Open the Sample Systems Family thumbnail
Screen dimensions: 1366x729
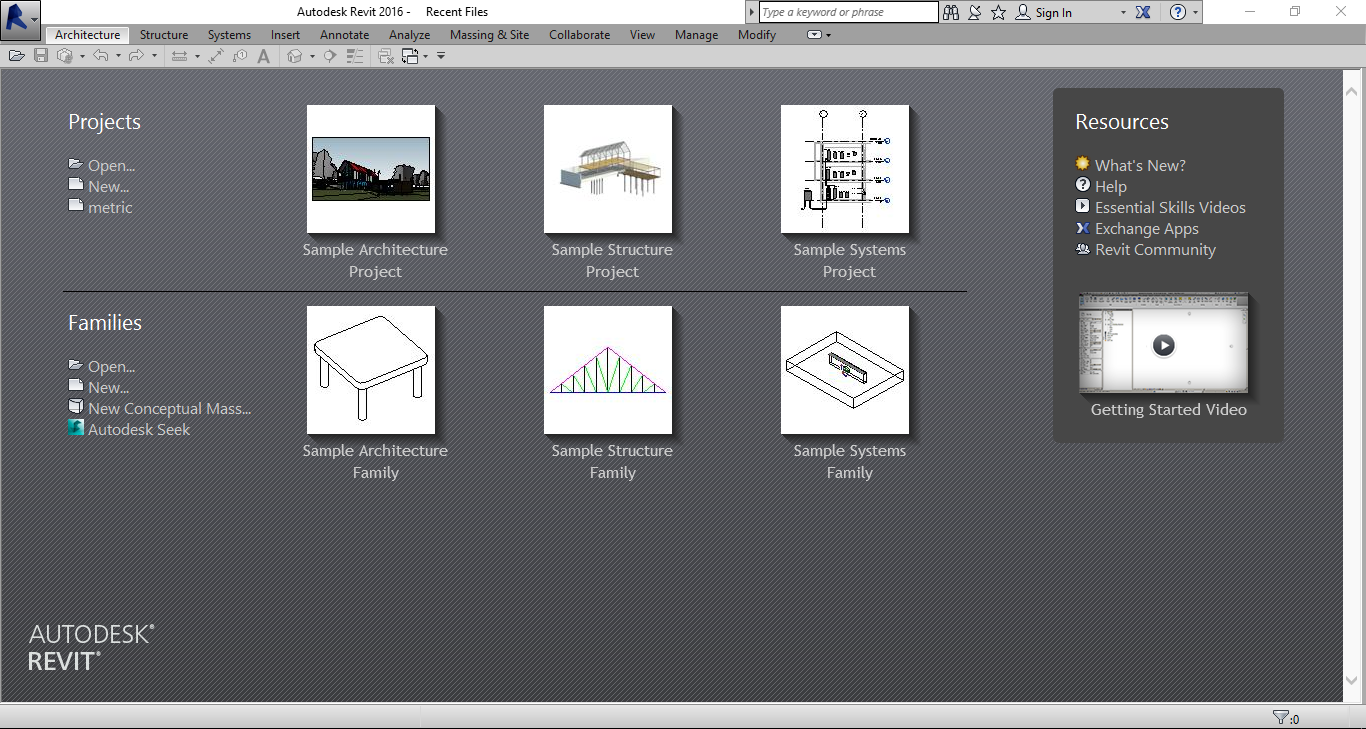click(845, 370)
